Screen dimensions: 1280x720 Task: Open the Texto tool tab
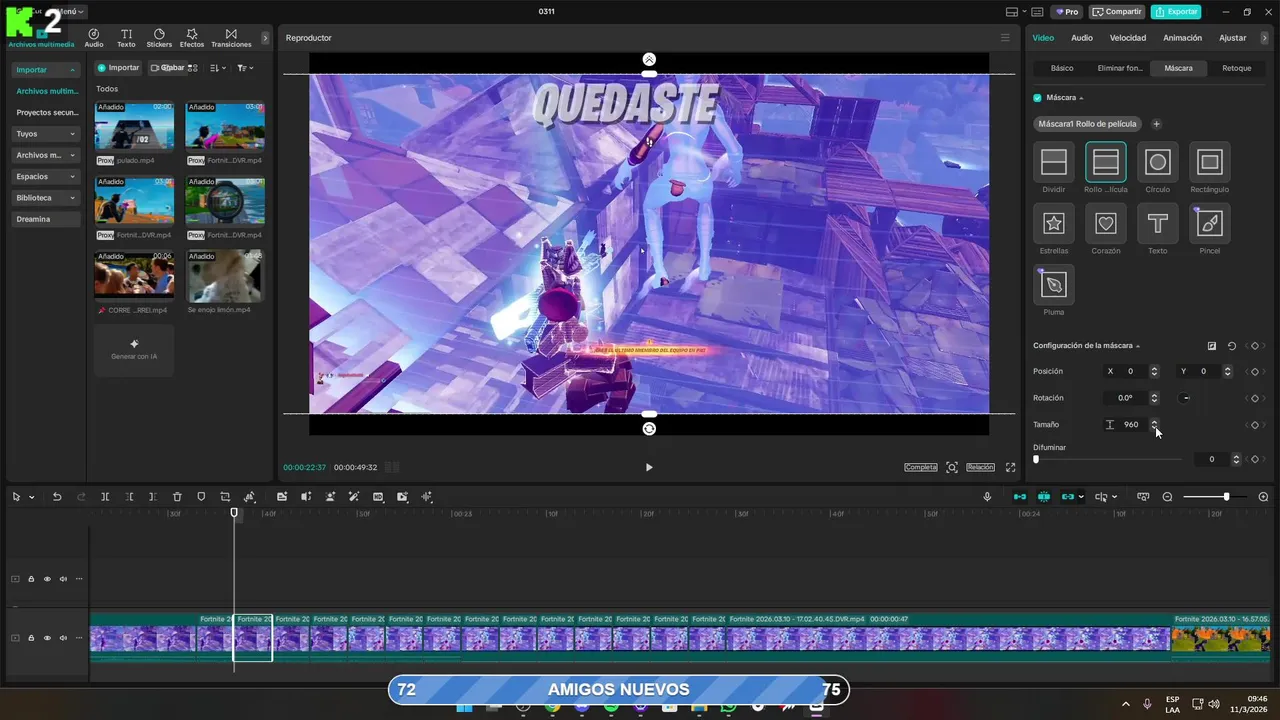point(126,38)
